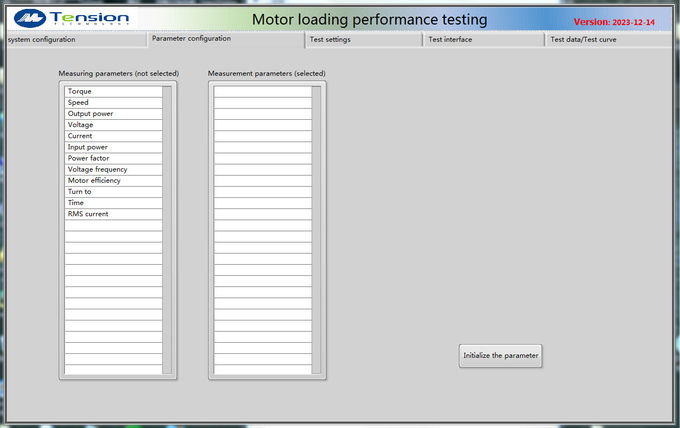
Task: Click the selected parameters list scrollbar
Action: (317, 230)
